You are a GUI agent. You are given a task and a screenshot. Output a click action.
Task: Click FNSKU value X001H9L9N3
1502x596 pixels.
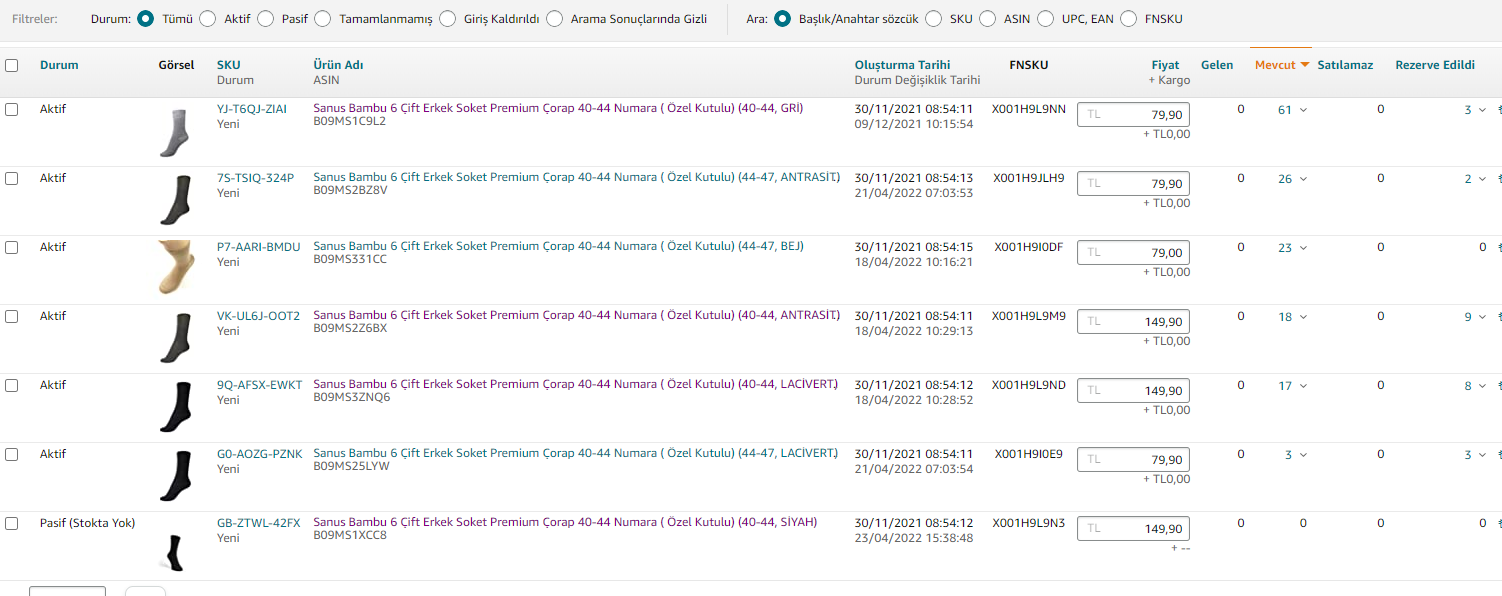pyautogui.click(x=1029, y=523)
